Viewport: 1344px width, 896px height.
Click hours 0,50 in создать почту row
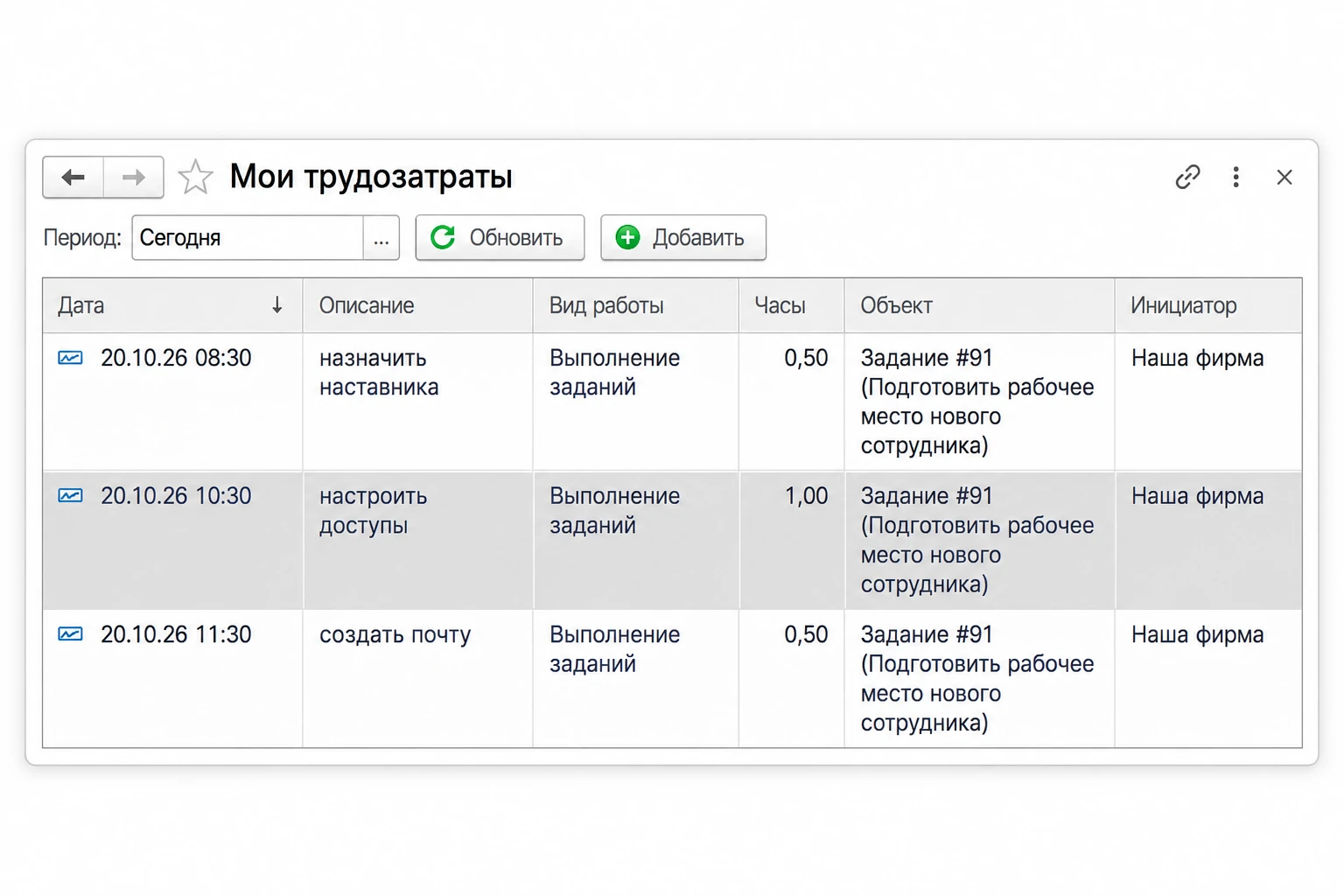806,634
